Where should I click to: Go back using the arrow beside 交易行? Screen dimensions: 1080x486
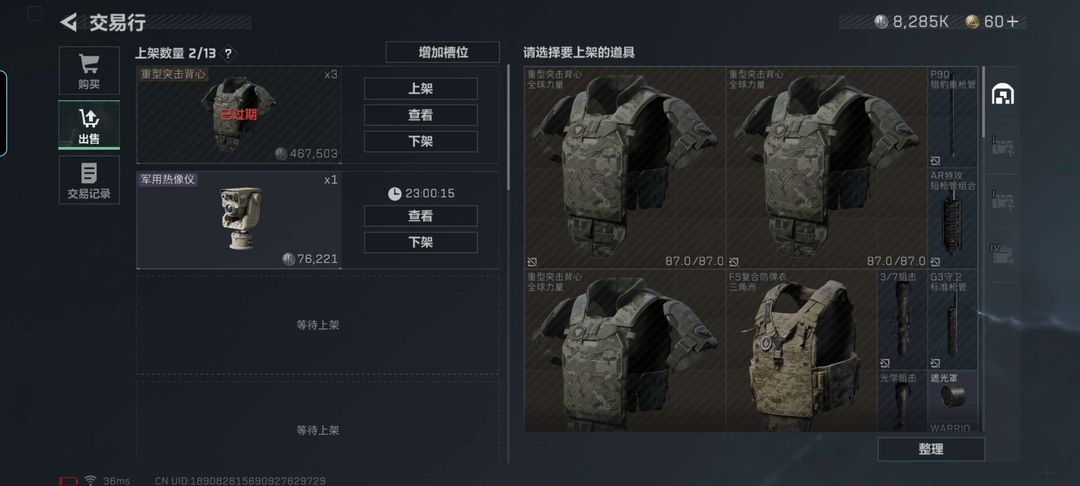point(68,22)
